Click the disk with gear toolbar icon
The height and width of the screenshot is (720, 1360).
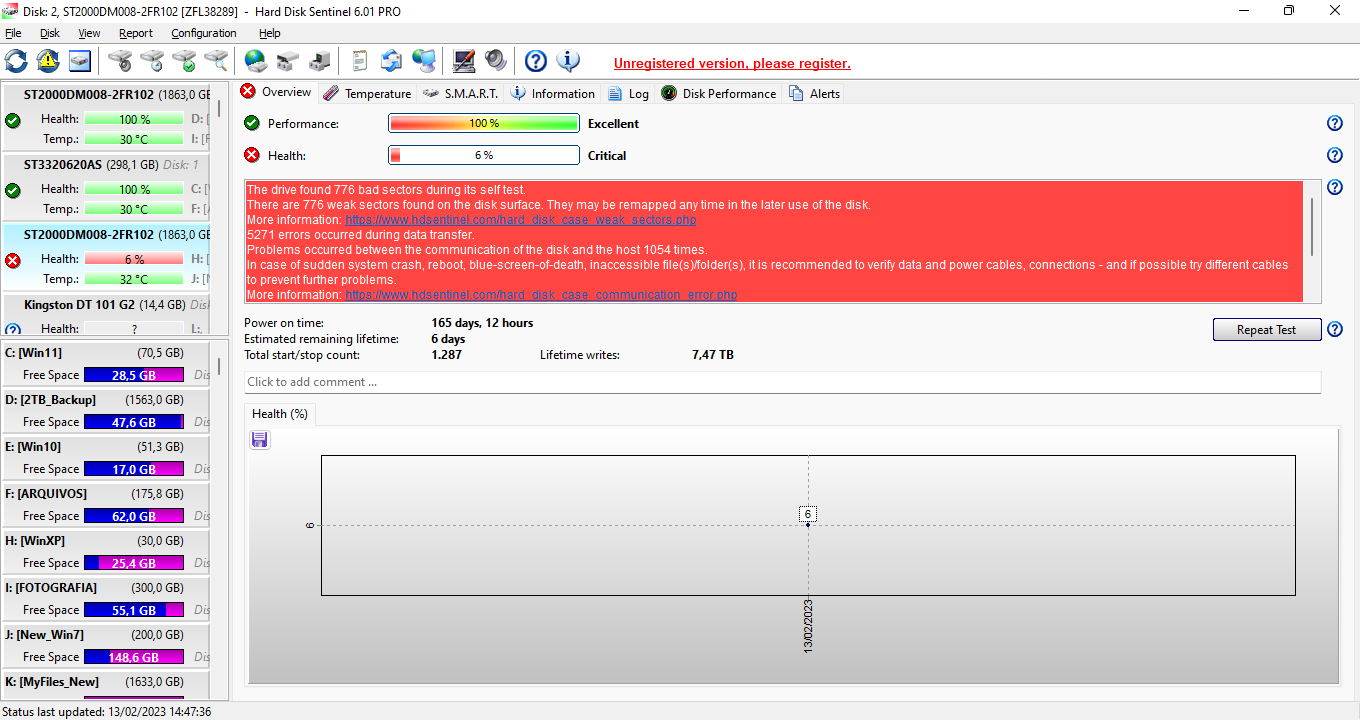click(x=120, y=61)
